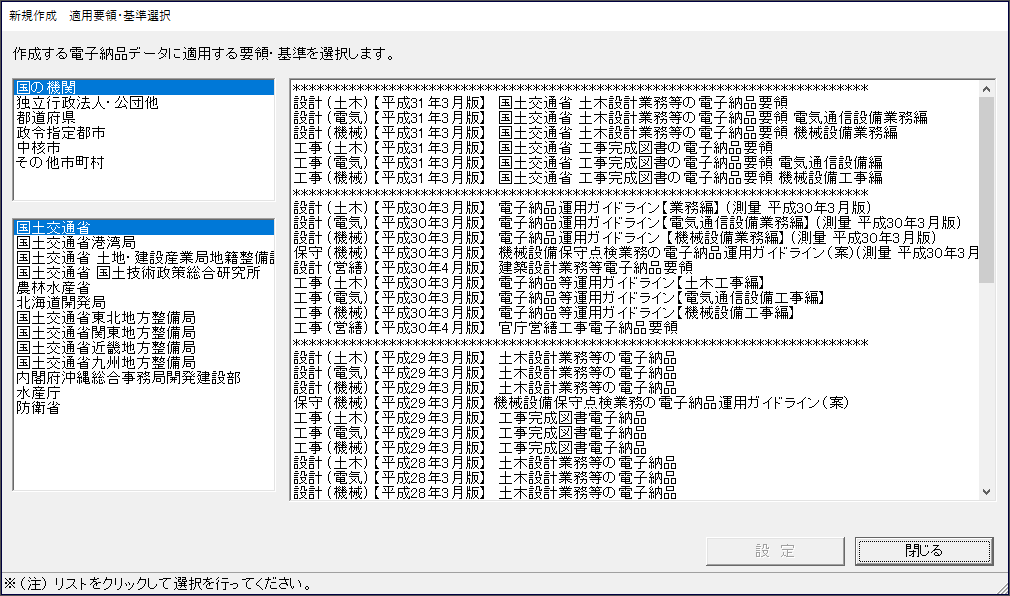Select 国土交通省 国土技術政策総合研究所 item
Viewport: 1010px width, 596px height.
tap(144, 273)
